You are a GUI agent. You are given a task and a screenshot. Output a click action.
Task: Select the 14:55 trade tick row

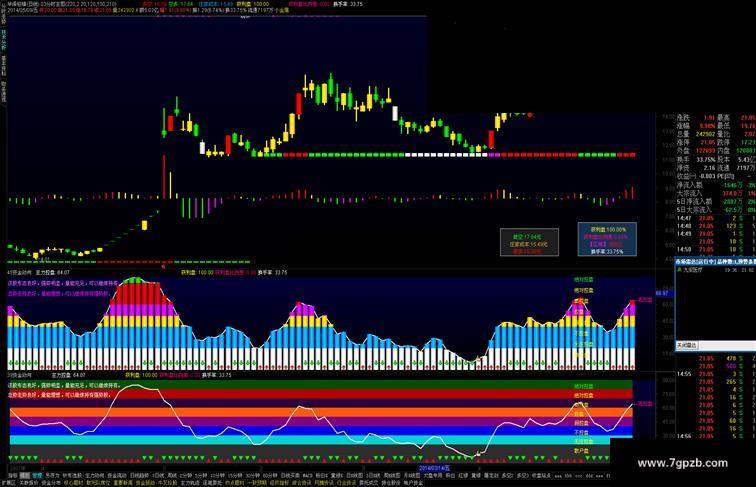(716, 374)
